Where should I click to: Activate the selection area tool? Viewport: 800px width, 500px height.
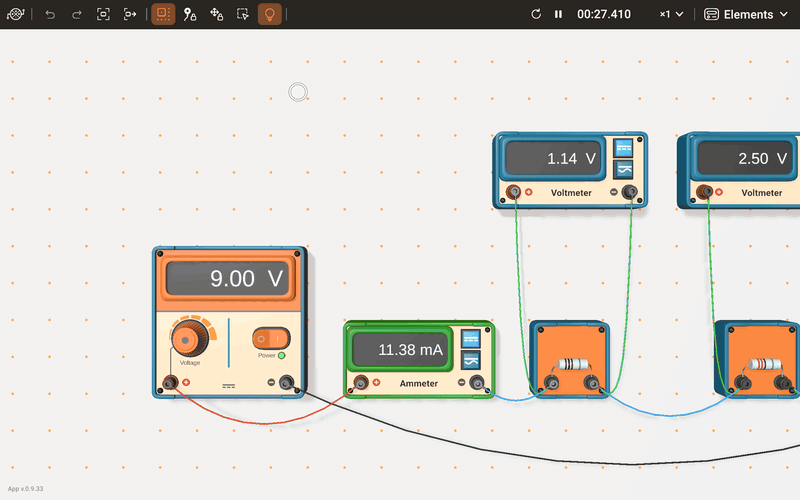[x=243, y=14]
